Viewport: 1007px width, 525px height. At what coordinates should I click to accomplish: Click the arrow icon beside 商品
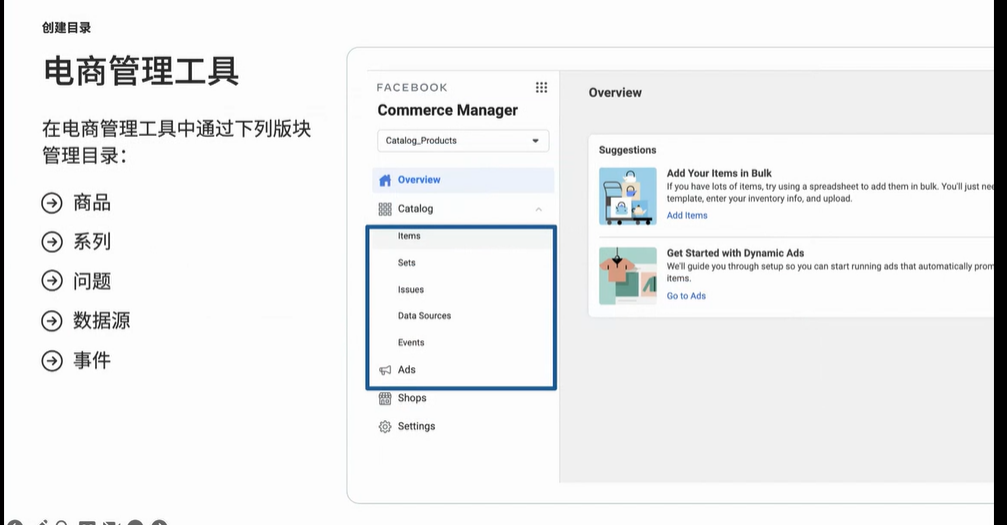point(52,203)
